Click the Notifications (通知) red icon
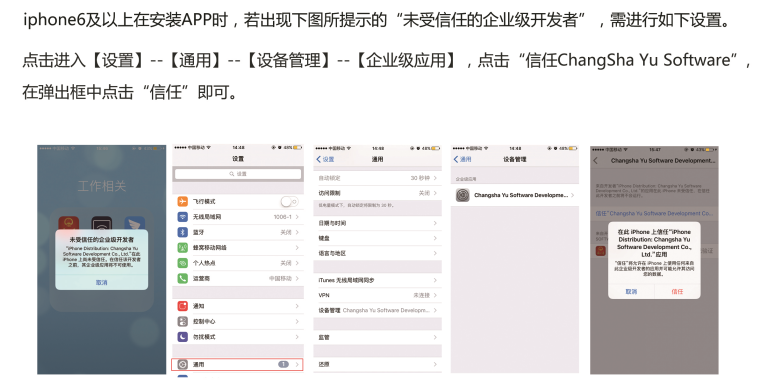761x385 pixels. pyautogui.click(x=182, y=306)
